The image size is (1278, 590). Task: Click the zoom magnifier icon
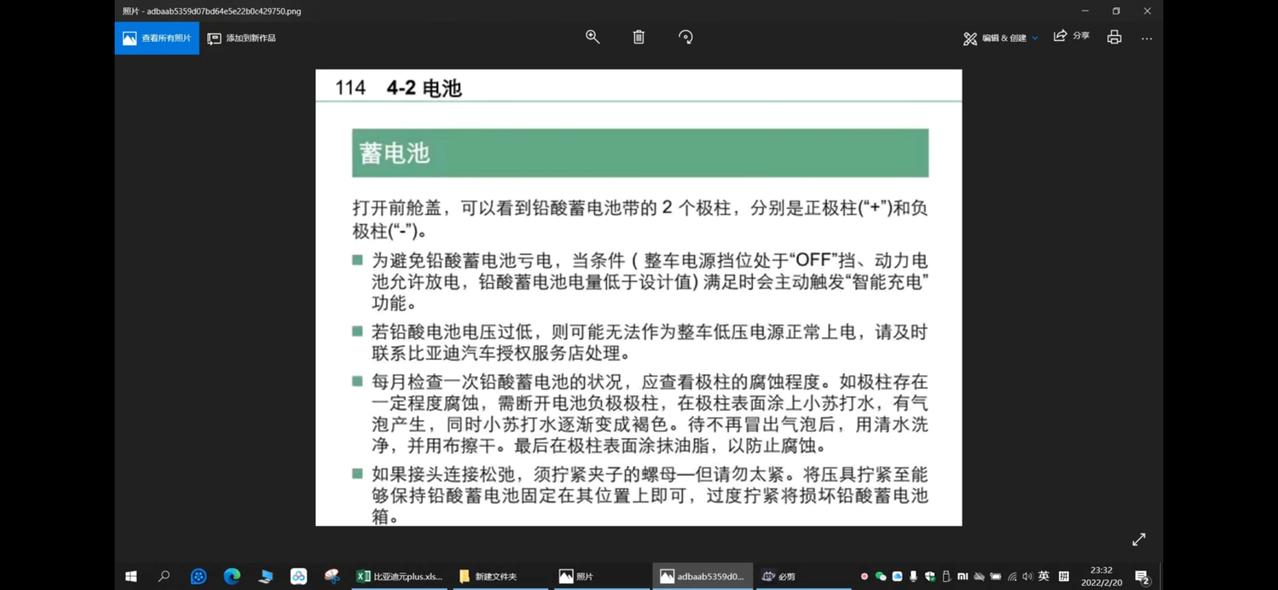(592, 37)
